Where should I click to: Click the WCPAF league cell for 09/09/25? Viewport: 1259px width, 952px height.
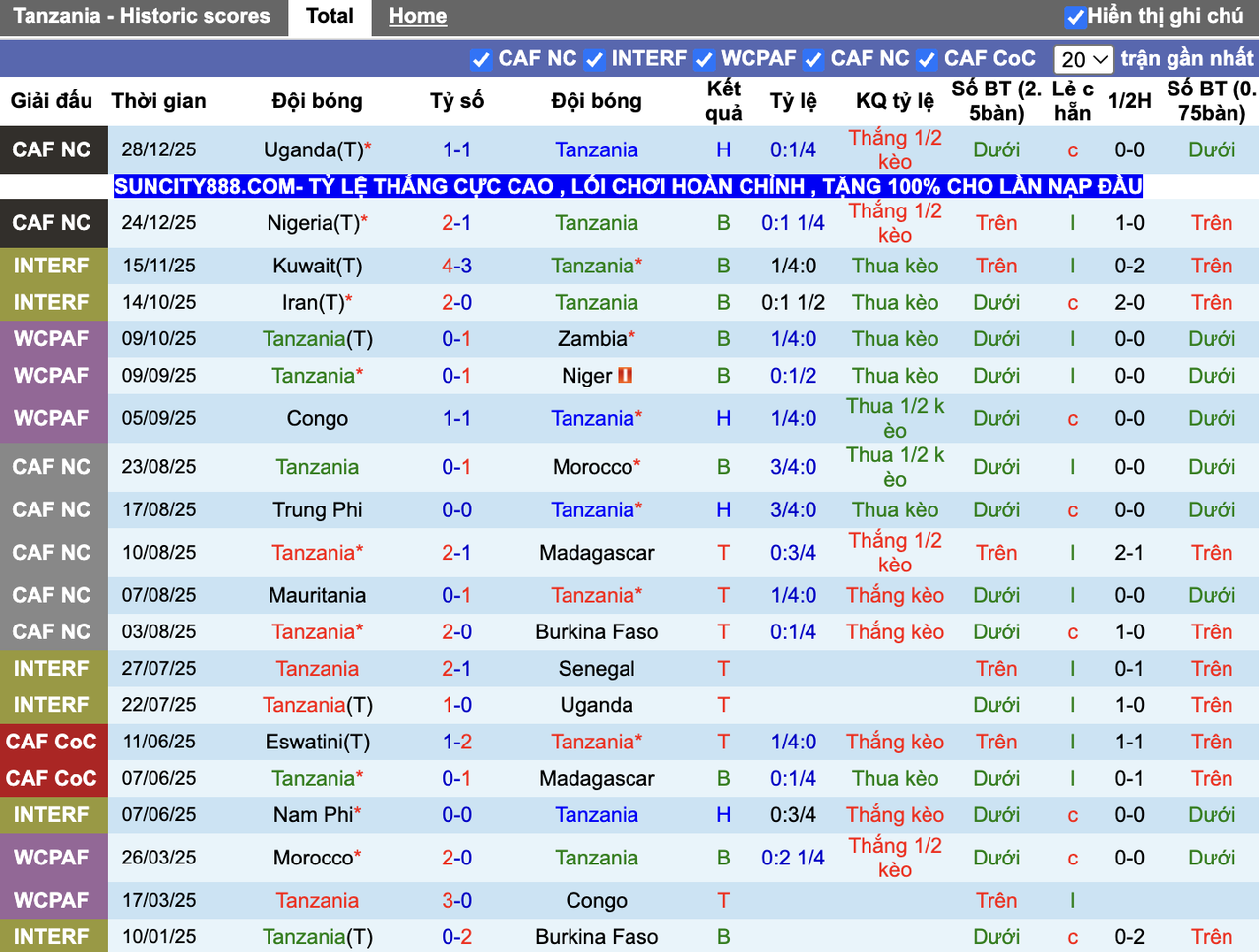[x=53, y=375]
